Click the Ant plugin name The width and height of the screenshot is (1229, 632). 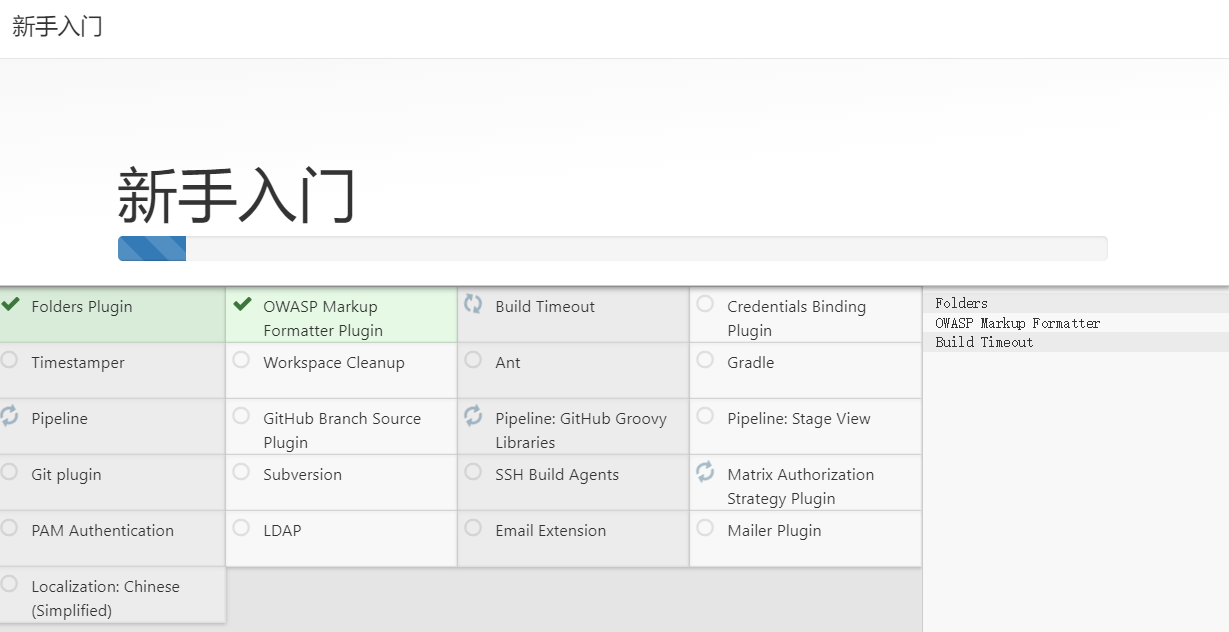tap(508, 363)
